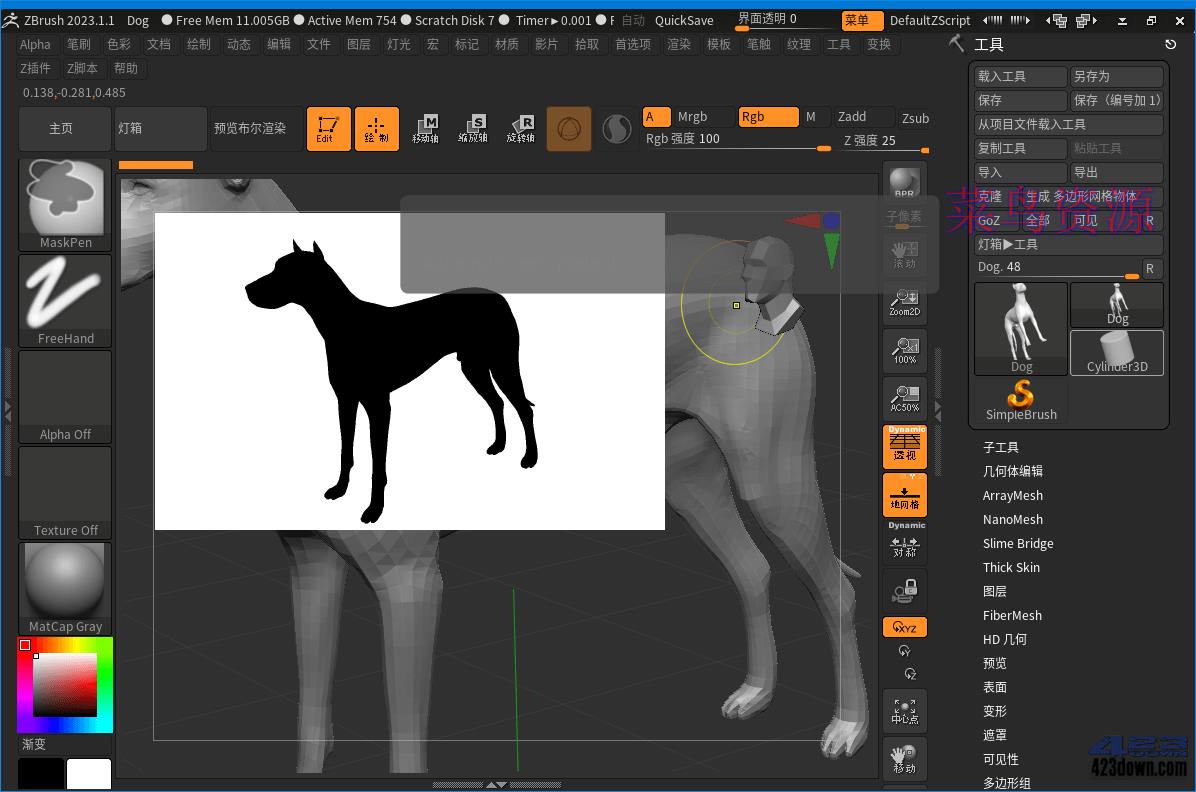Activate the Scale gizmo (缩放轴)
Image resolution: width=1196 pixels, height=792 pixels.
click(473, 128)
